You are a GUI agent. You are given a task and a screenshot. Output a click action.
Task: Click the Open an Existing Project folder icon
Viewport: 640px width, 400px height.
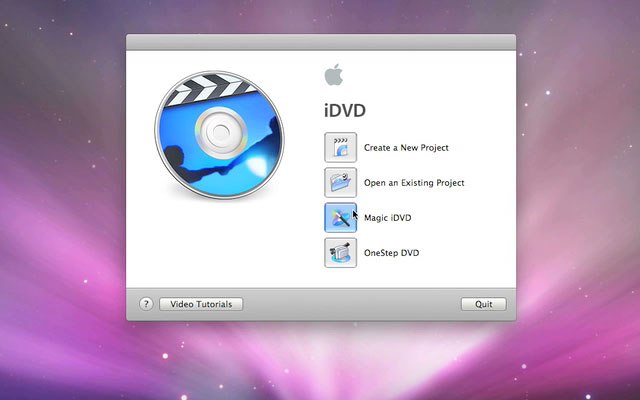341,183
